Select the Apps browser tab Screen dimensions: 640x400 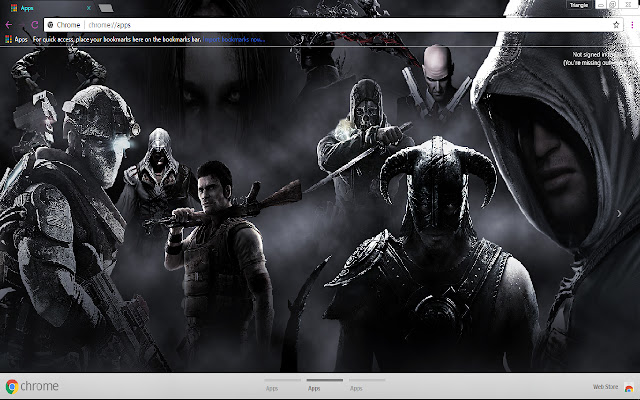point(51,8)
